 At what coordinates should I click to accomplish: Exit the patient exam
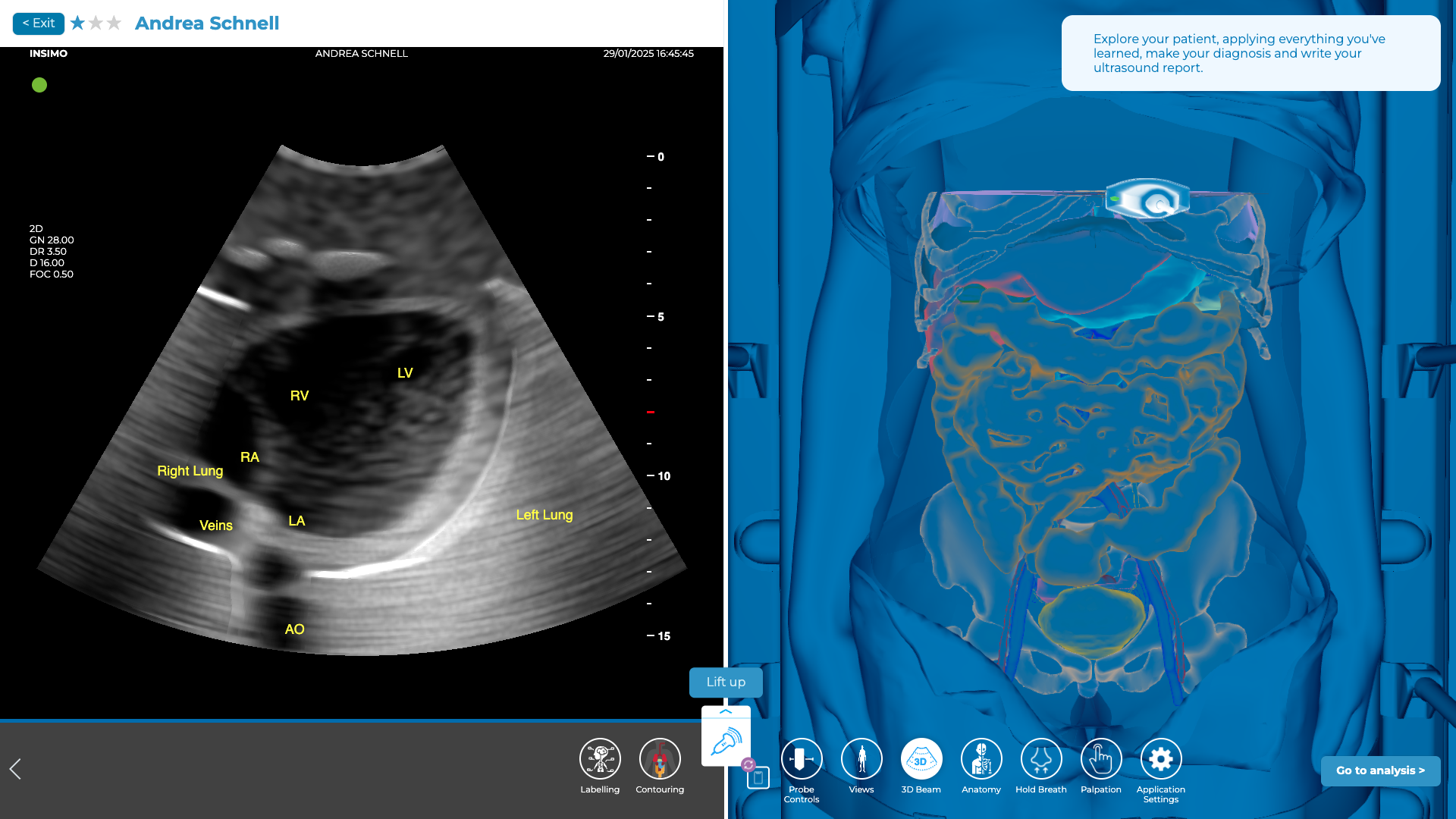(x=39, y=24)
